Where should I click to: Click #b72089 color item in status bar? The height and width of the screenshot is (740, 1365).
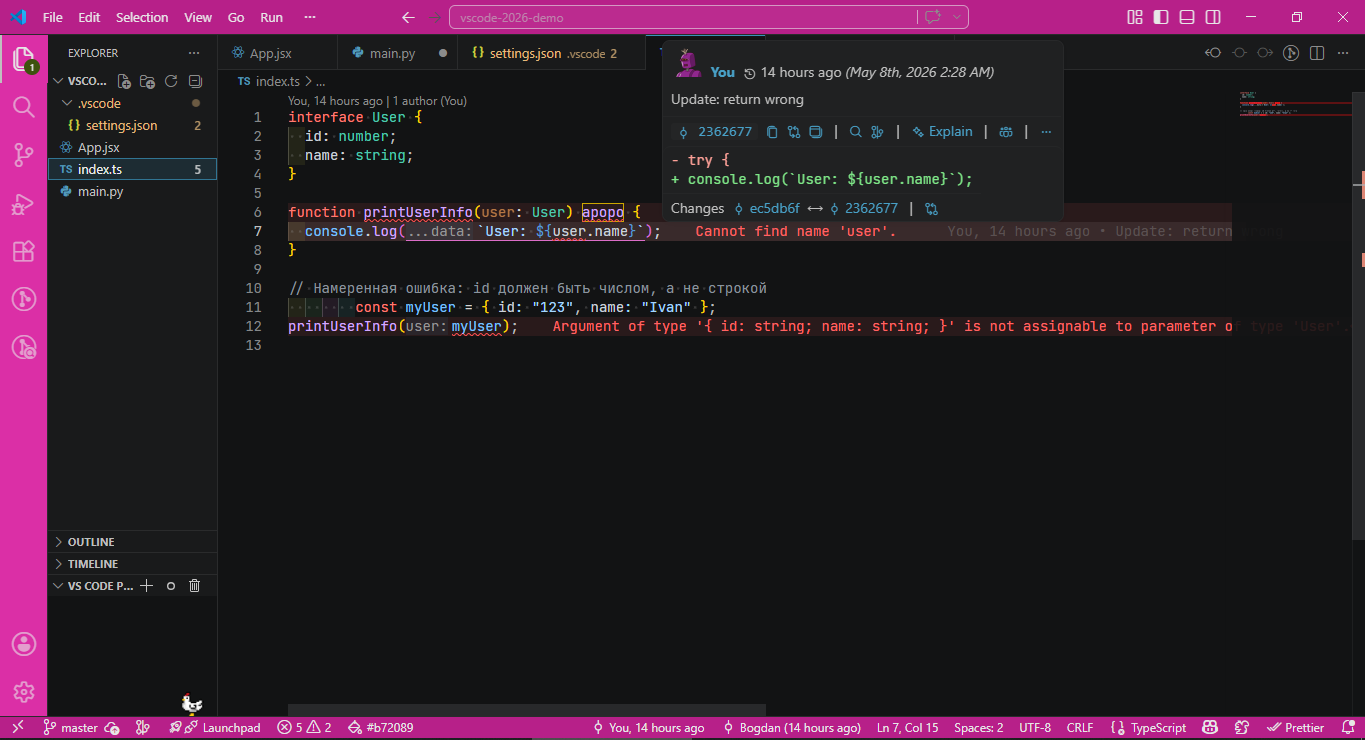pos(380,728)
